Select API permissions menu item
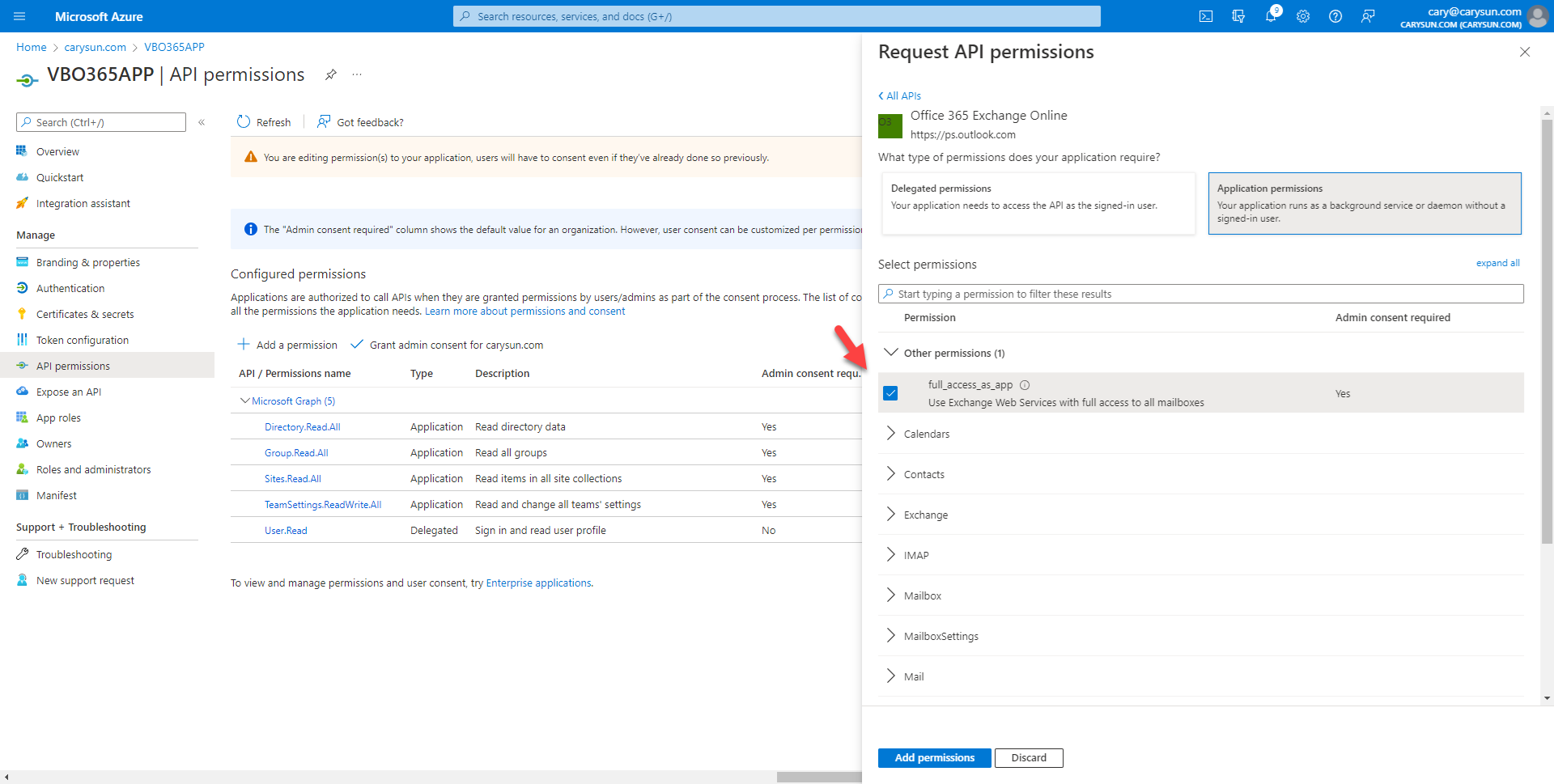Screen dimensions: 1554x784 click(x=107, y=366)
